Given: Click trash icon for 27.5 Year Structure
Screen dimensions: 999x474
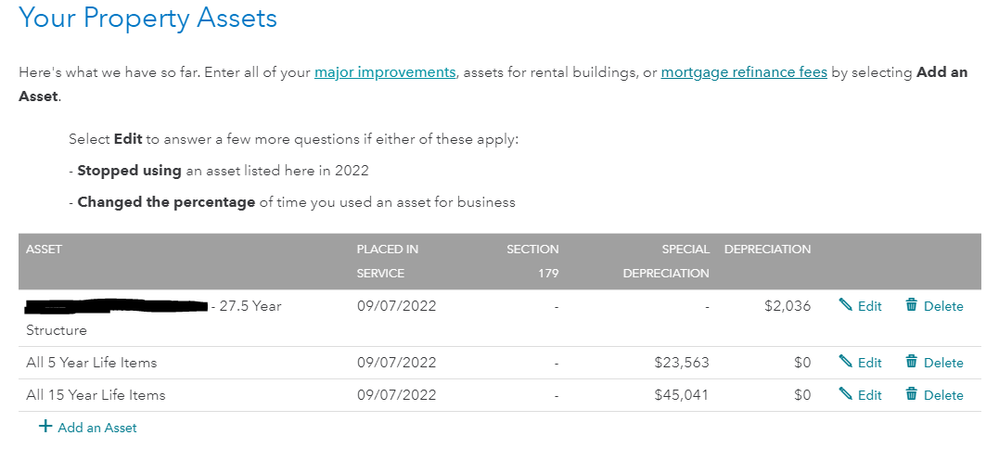Looking at the screenshot, I should coord(912,305).
